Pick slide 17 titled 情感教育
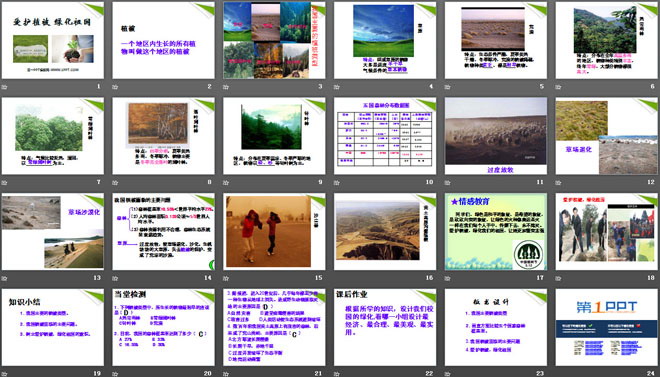The width and height of the screenshot is (660, 377). pos(496,231)
